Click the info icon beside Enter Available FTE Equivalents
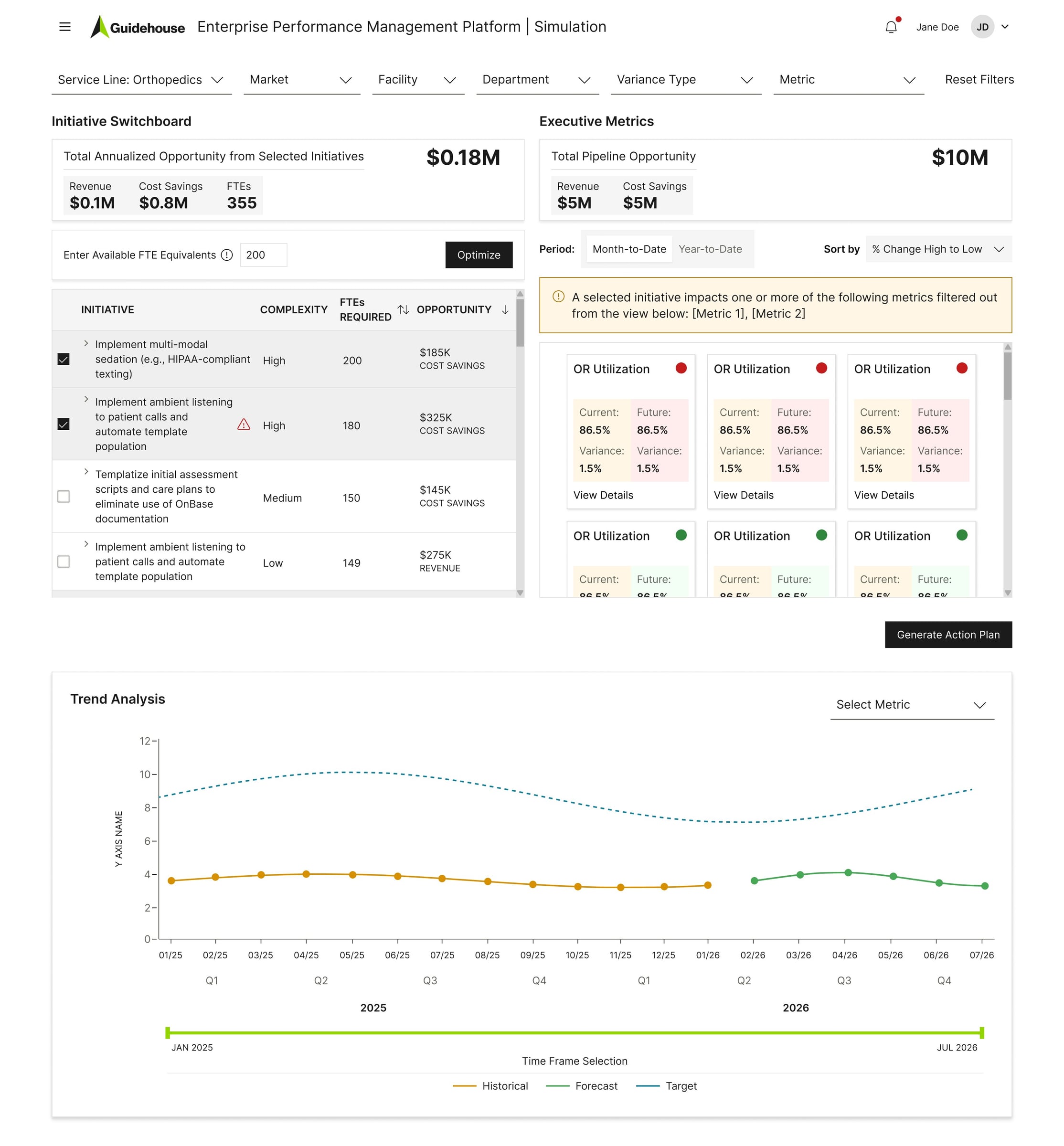 coord(227,255)
